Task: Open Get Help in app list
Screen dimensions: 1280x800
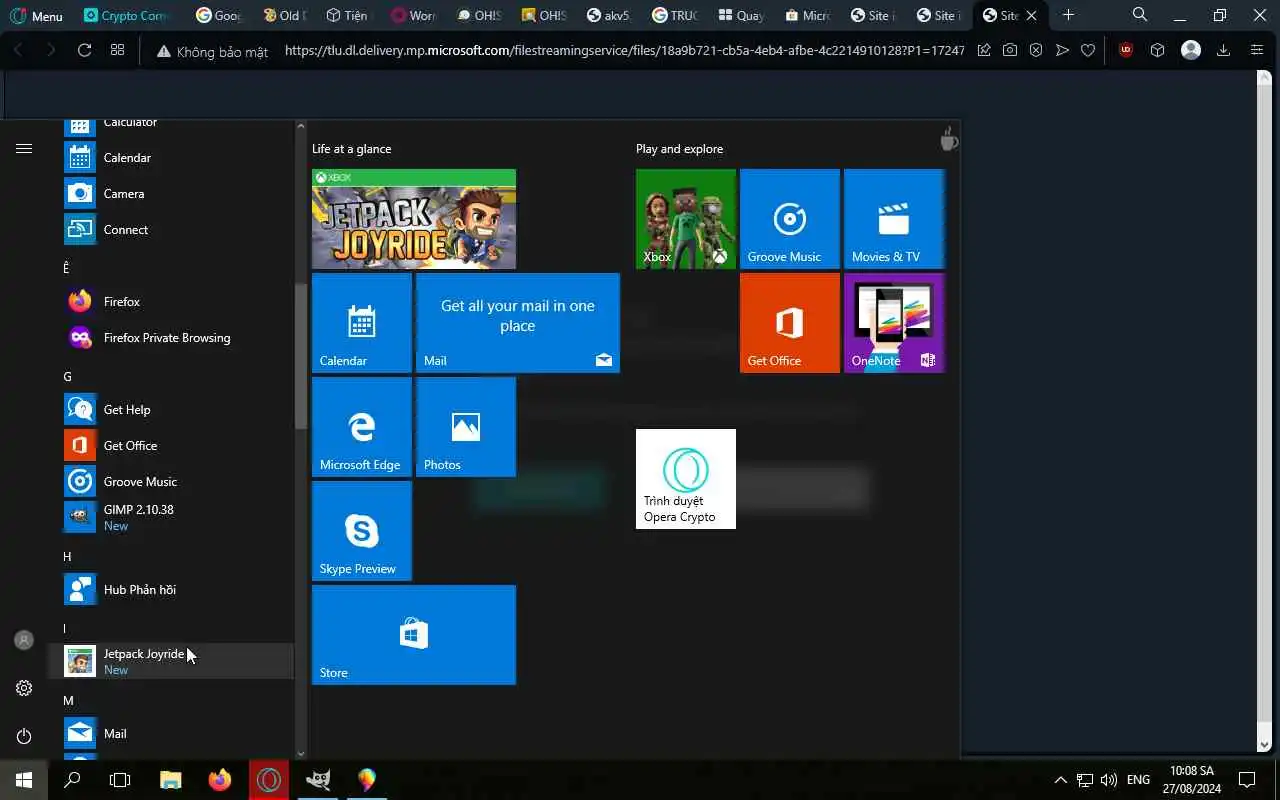Action: click(x=171, y=410)
